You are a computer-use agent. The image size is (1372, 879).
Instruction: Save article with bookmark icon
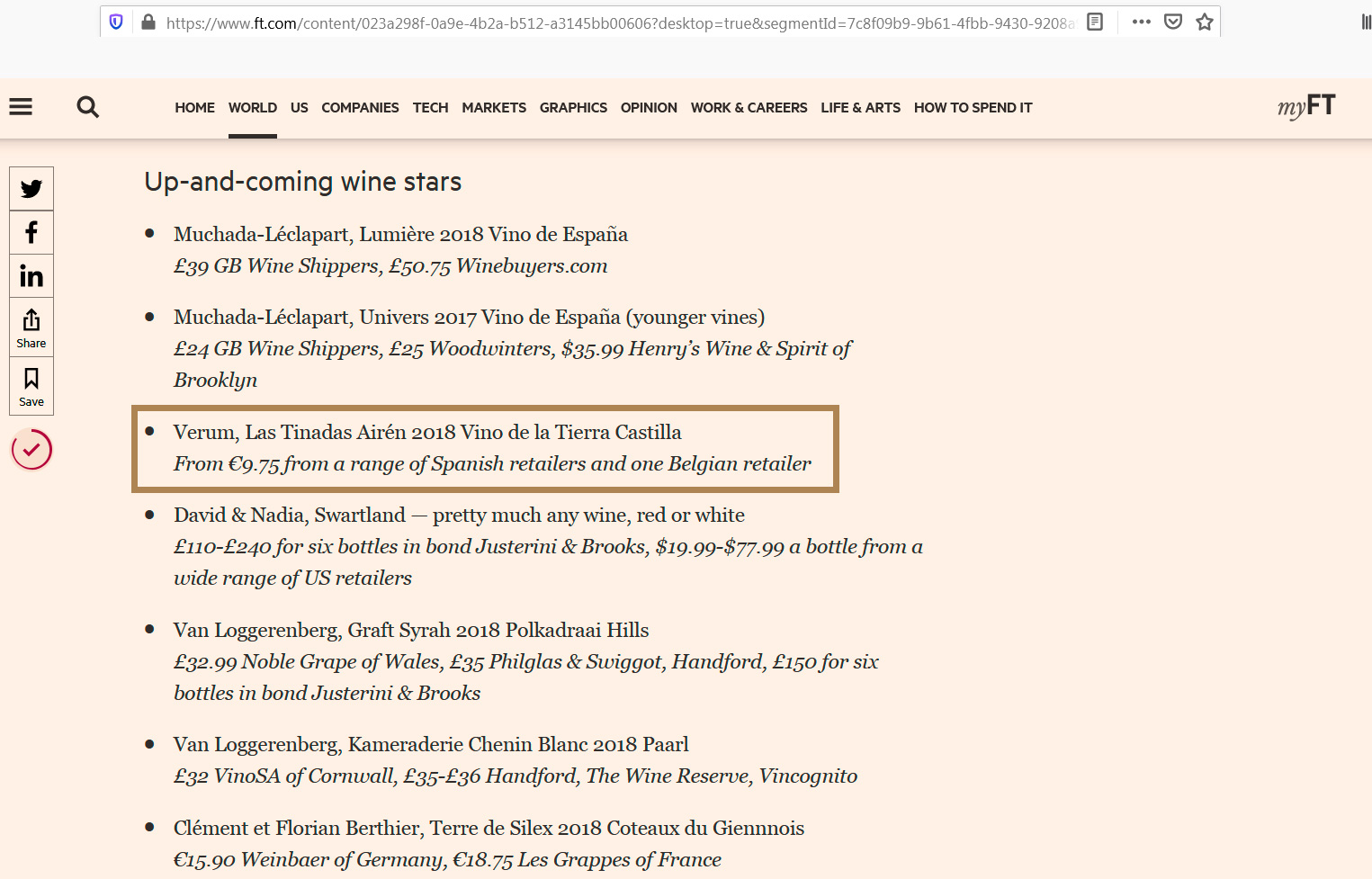(31, 386)
